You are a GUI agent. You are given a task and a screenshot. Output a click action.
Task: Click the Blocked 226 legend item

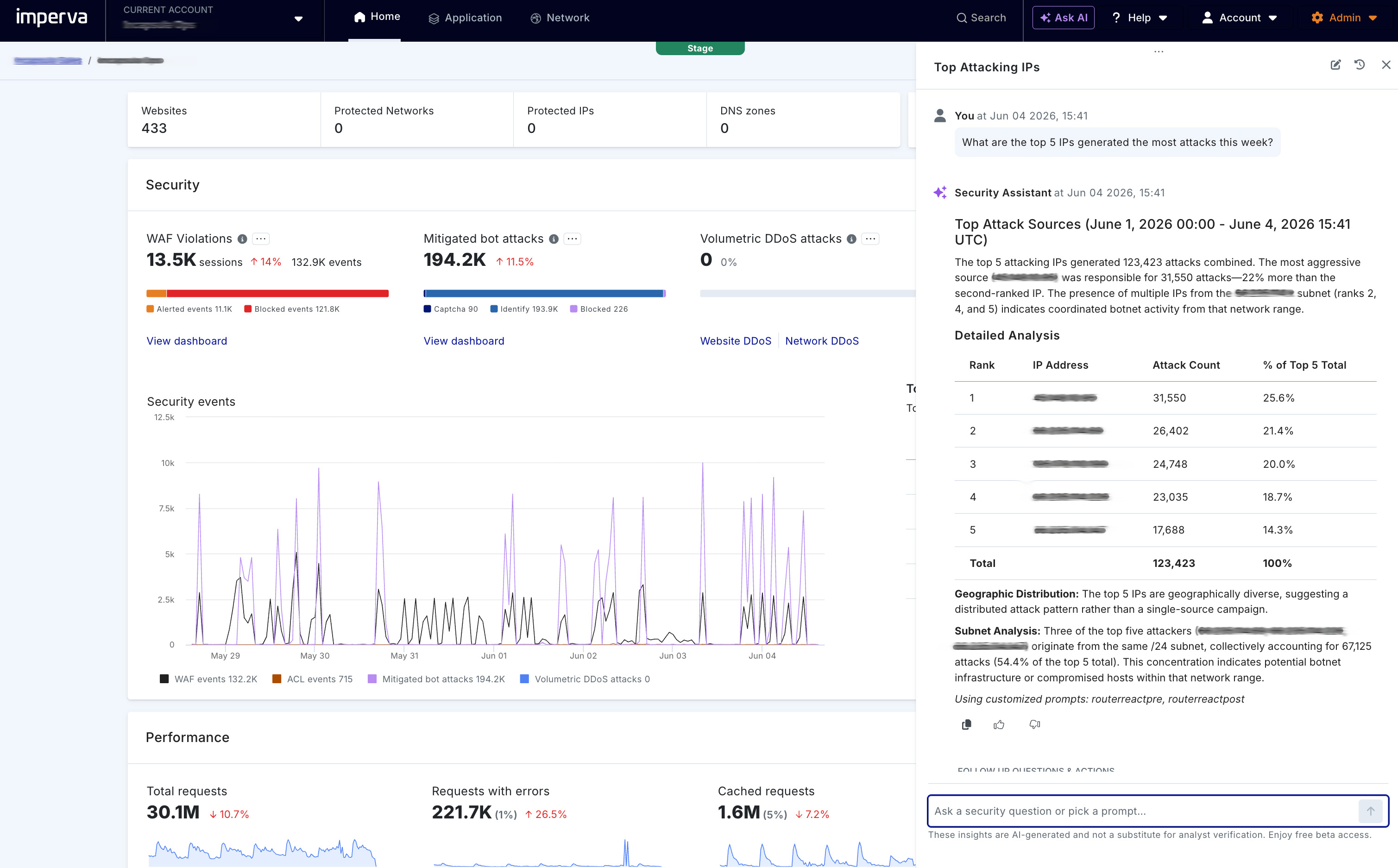(x=599, y=309)
